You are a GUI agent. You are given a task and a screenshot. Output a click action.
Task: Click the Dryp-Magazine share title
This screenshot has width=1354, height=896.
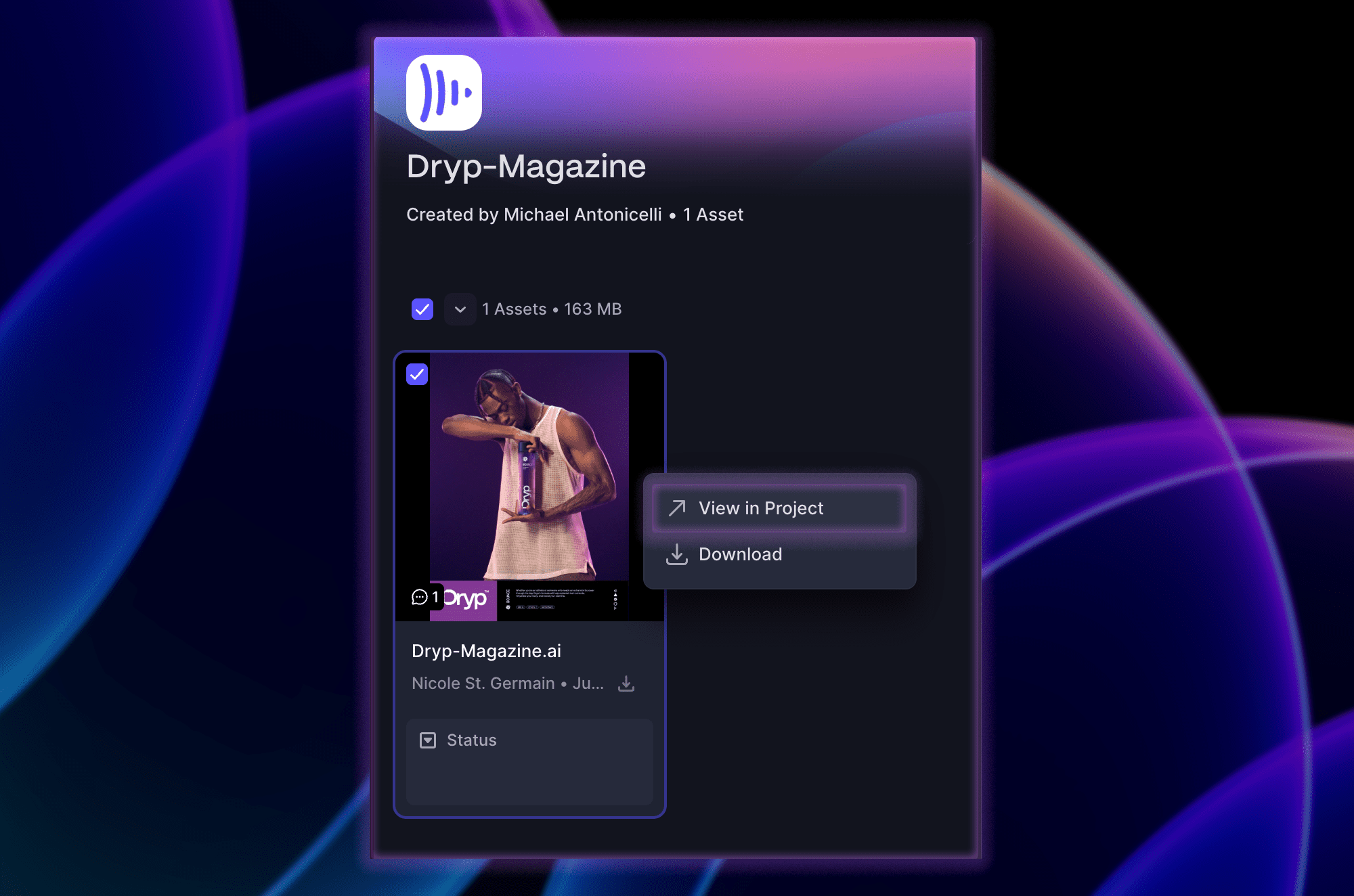[526, 166]
